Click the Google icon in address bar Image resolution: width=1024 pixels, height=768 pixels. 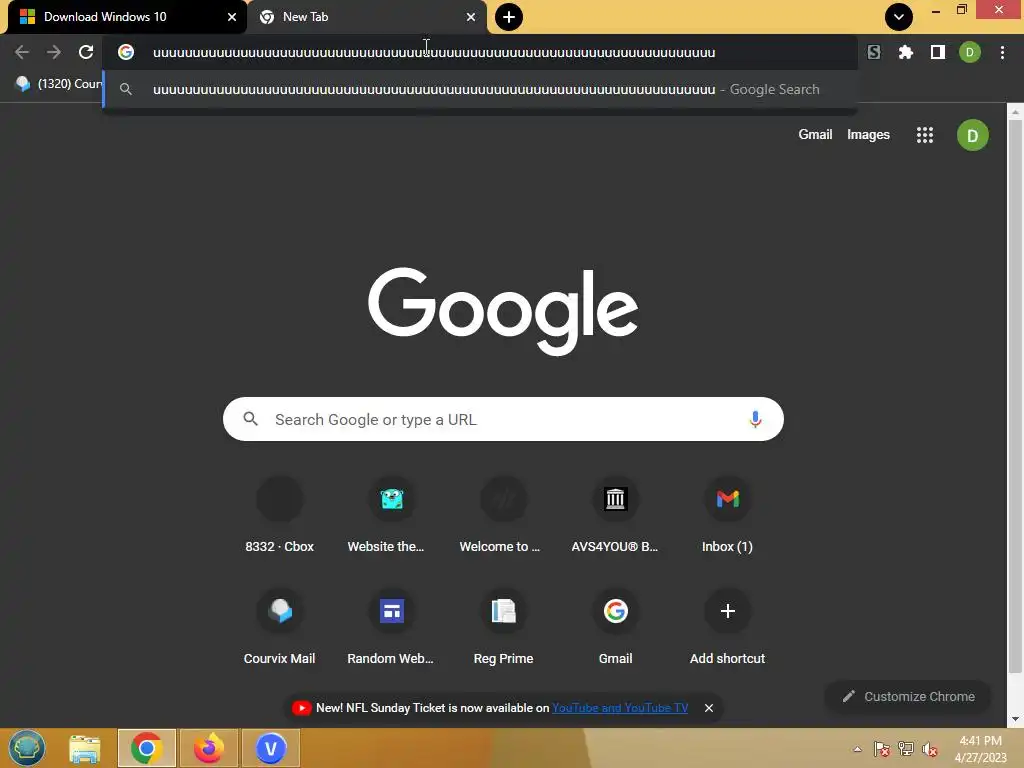point(126,52)
